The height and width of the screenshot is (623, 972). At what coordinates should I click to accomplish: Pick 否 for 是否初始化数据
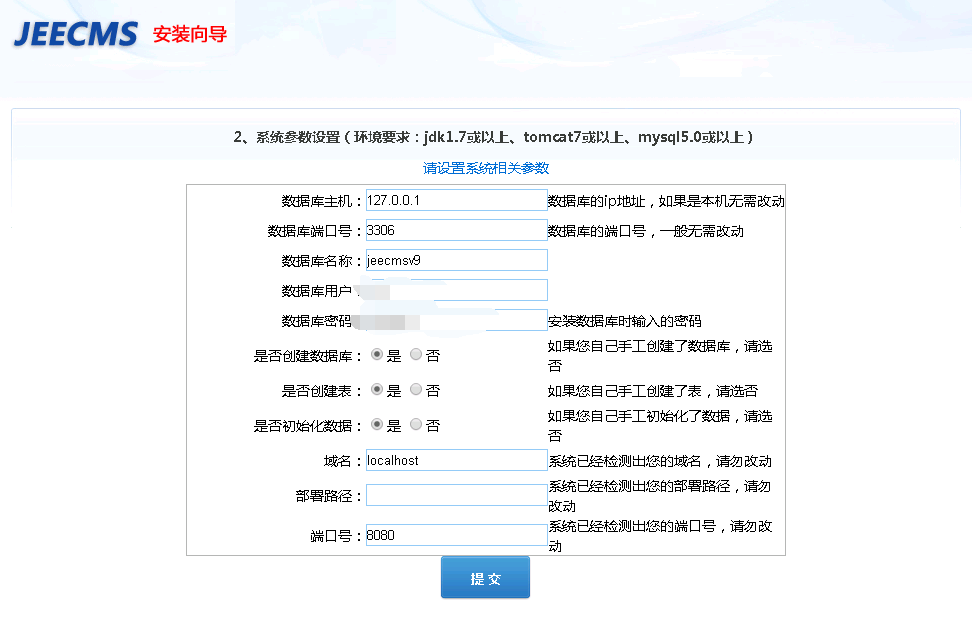click(x=416, y=425)
